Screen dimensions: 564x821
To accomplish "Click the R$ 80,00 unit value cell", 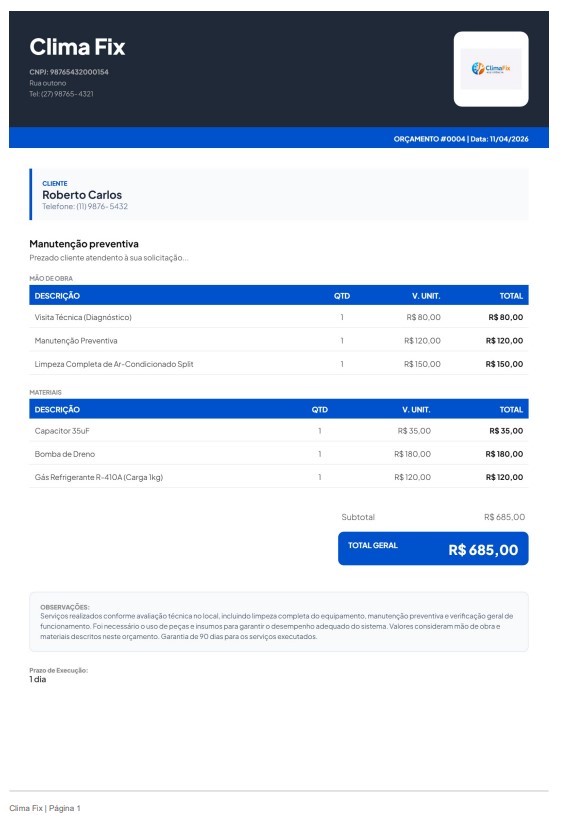I will click(x=423, y=317).
